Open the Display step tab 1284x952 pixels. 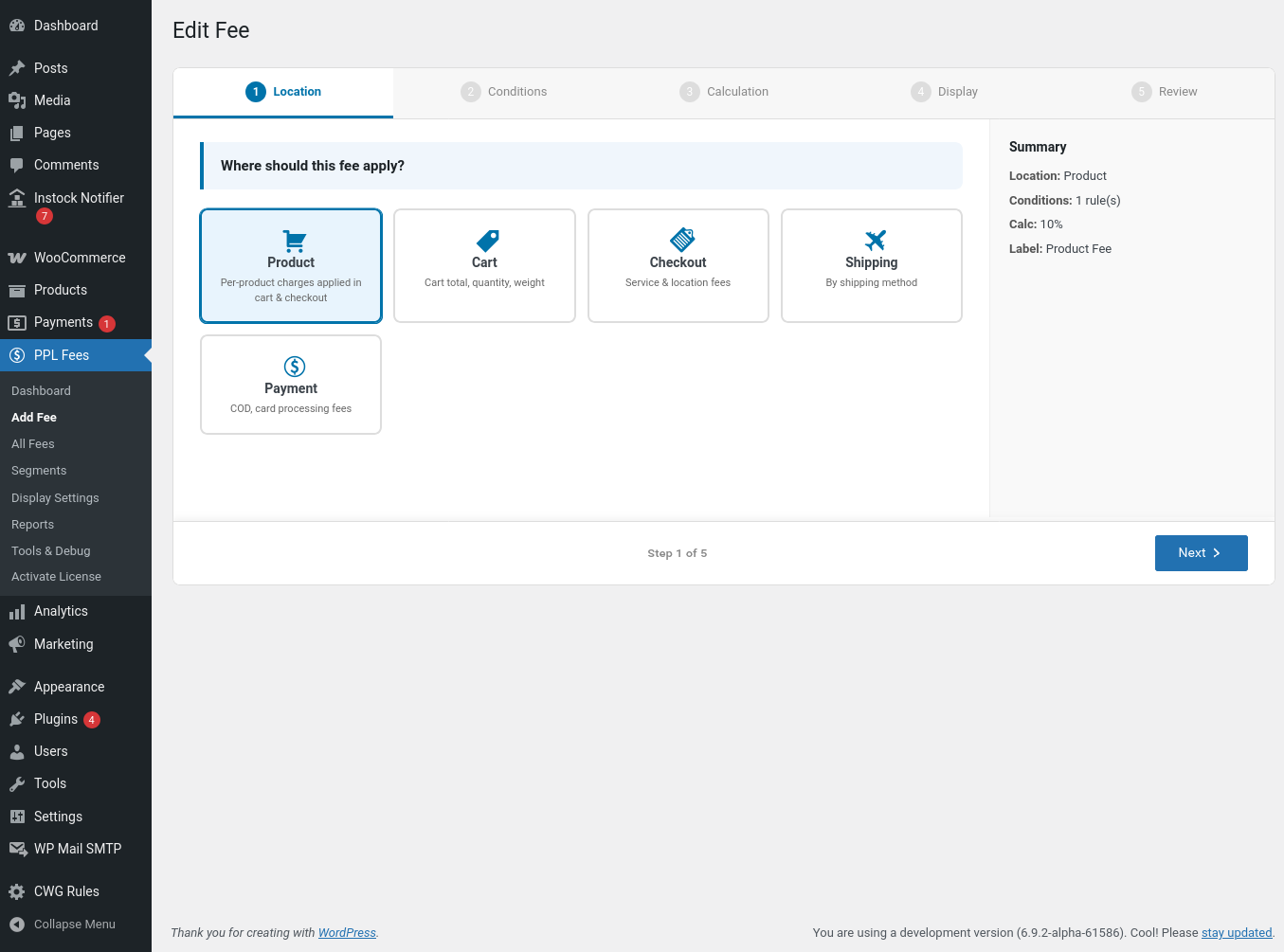(x=944, y=92)
